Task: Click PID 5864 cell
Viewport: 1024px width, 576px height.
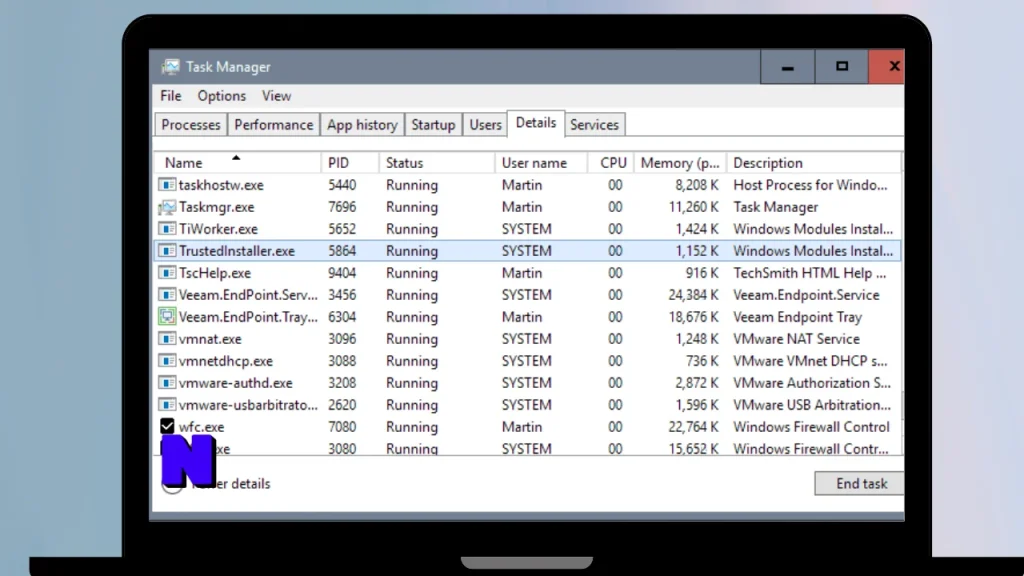Action: (x=342, y=251)
